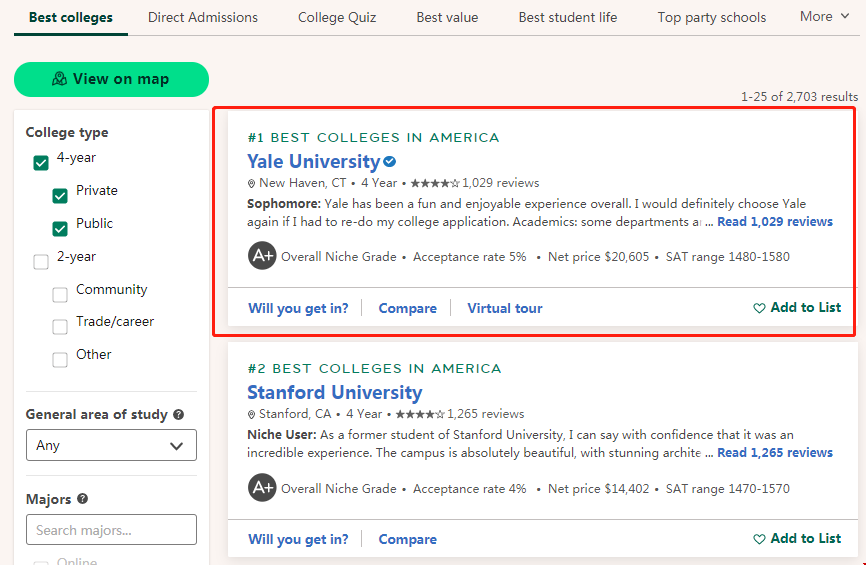Click Yale's 'Net price $20,605' text
This screenshot has height=565, width=866.
(598, 257)
